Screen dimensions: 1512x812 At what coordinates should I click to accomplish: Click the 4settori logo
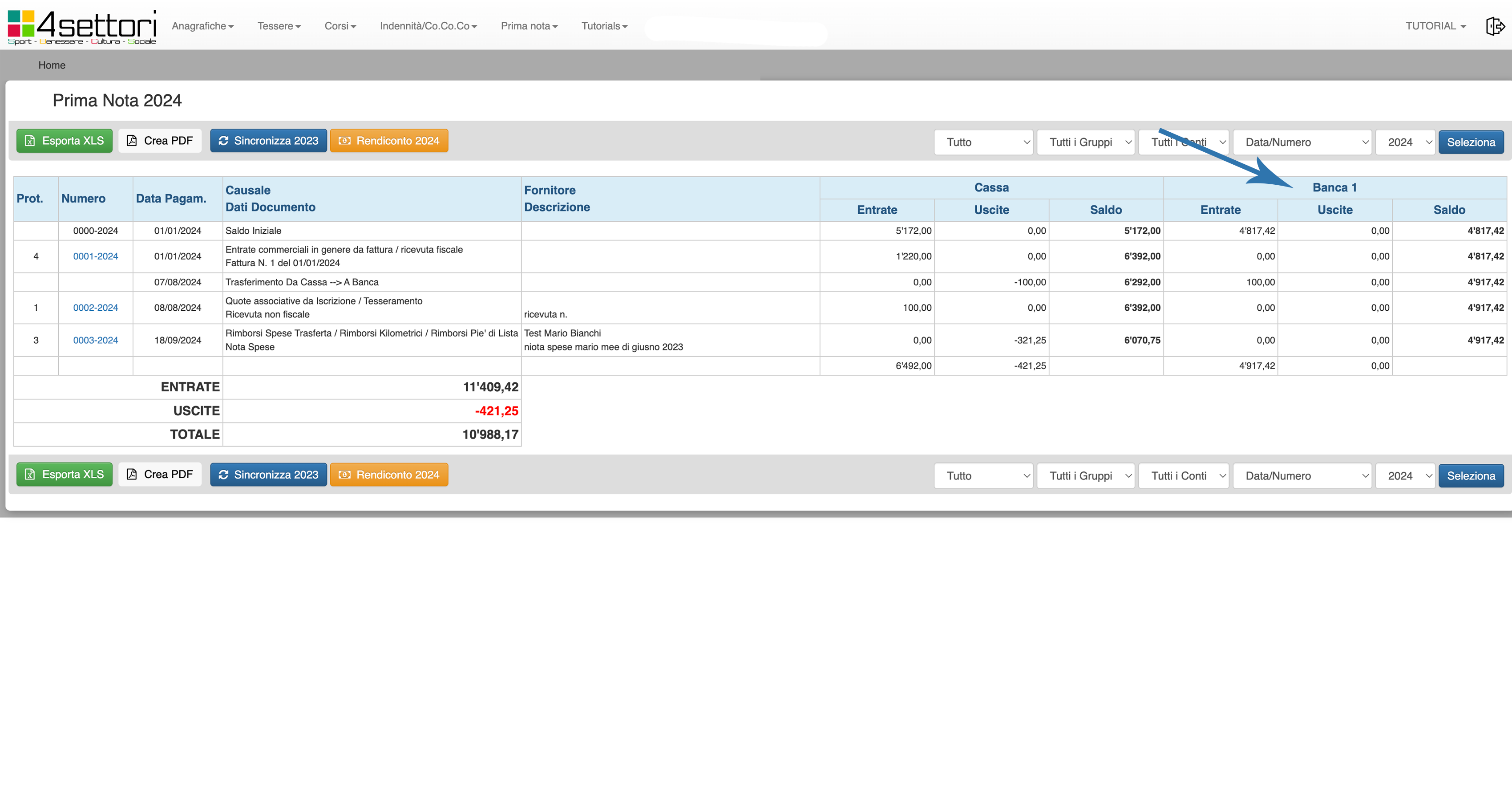(x=82, y=27)
